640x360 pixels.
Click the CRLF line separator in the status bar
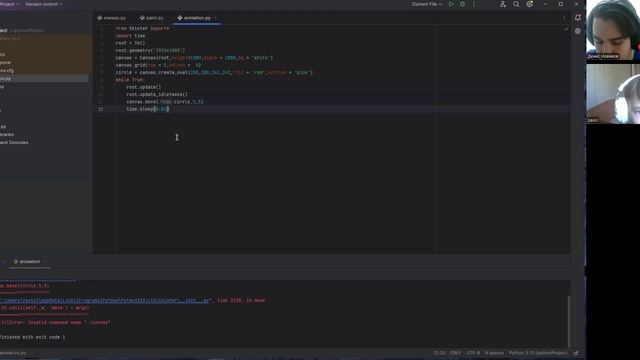[x=456, y=353]
